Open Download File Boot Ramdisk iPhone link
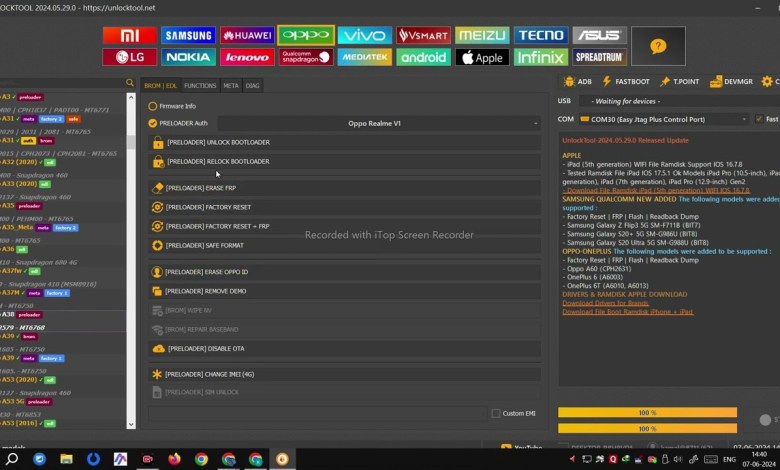 (x=627, y=312)
